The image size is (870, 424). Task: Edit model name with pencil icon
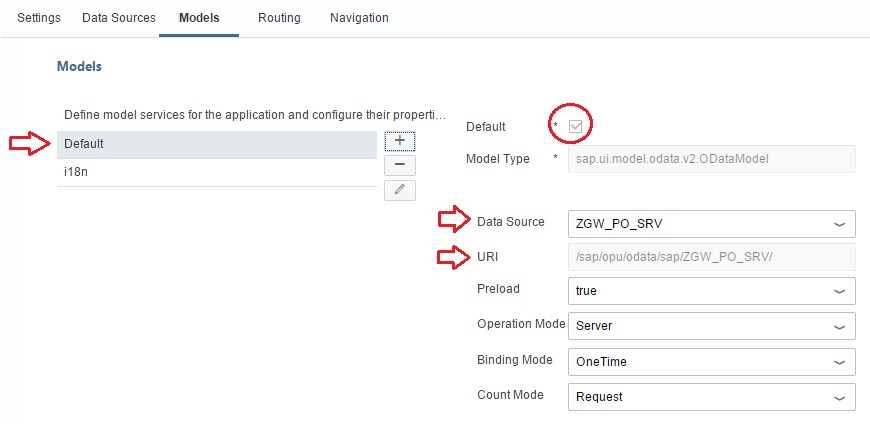pyautogui.click(x=399, y=190)
